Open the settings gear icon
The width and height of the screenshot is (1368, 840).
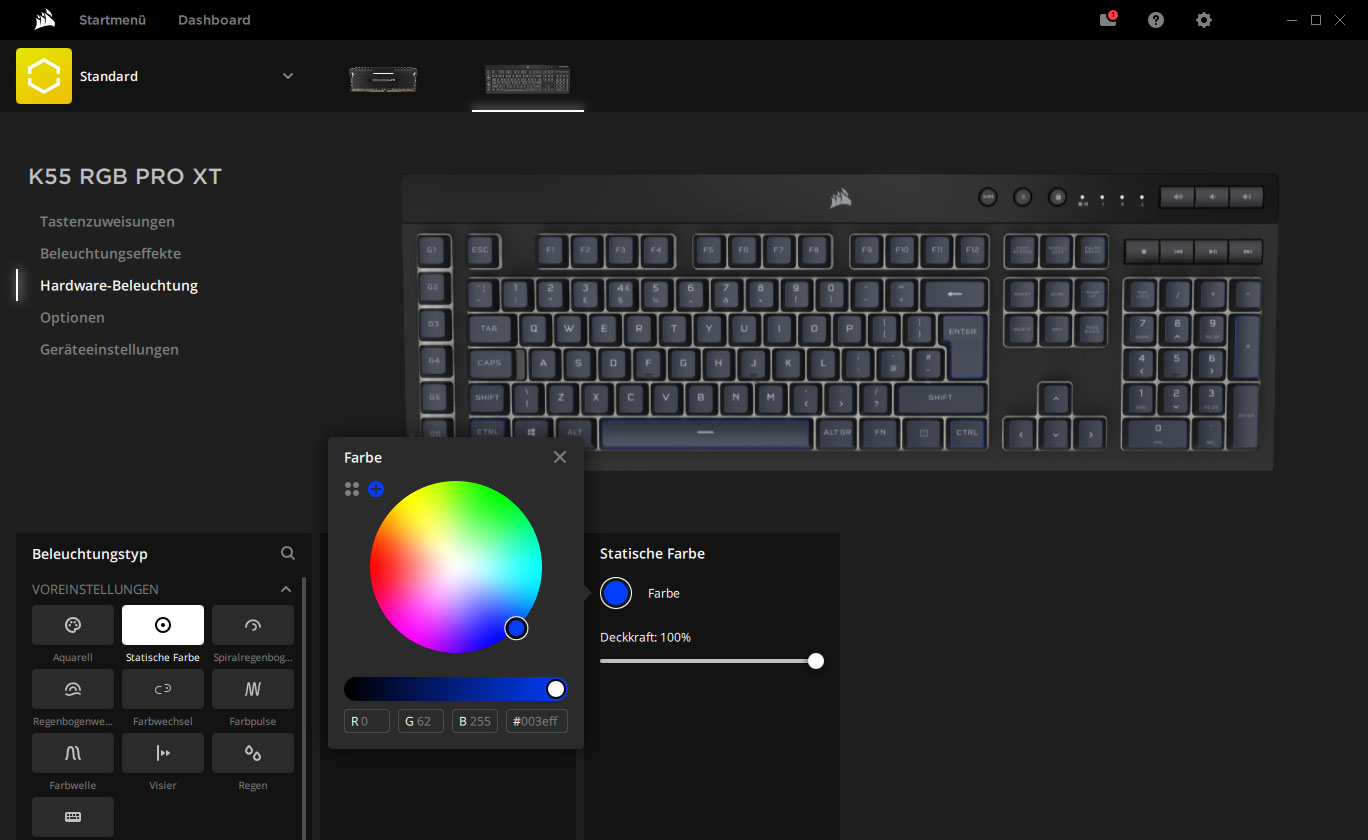pyautogui.click(x=1204, y=20)
